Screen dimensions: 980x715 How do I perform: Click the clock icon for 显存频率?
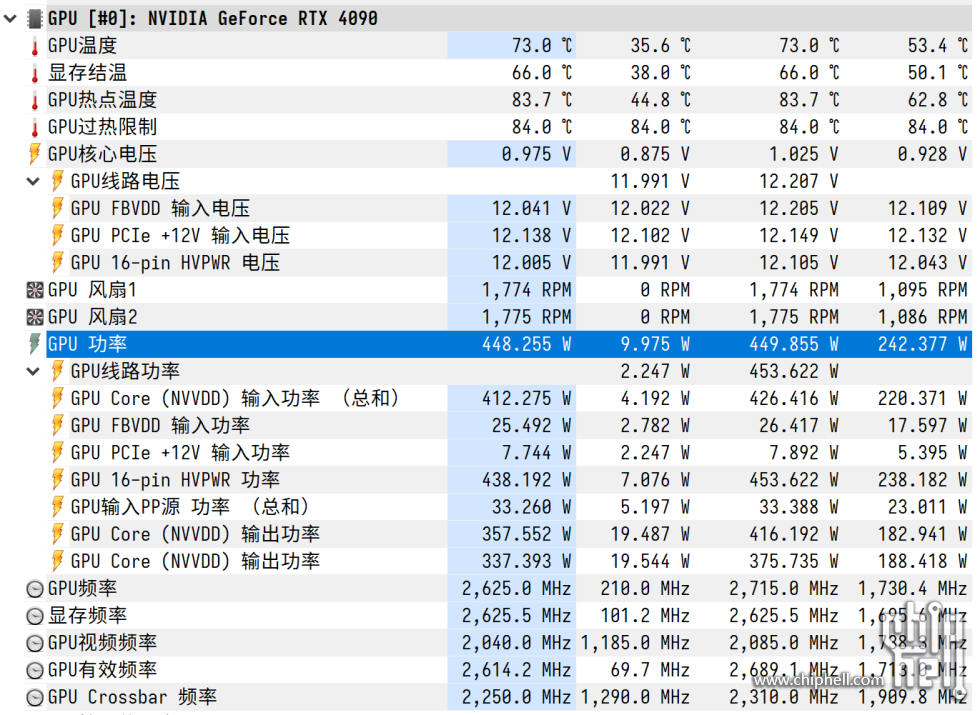coord(35,616)
